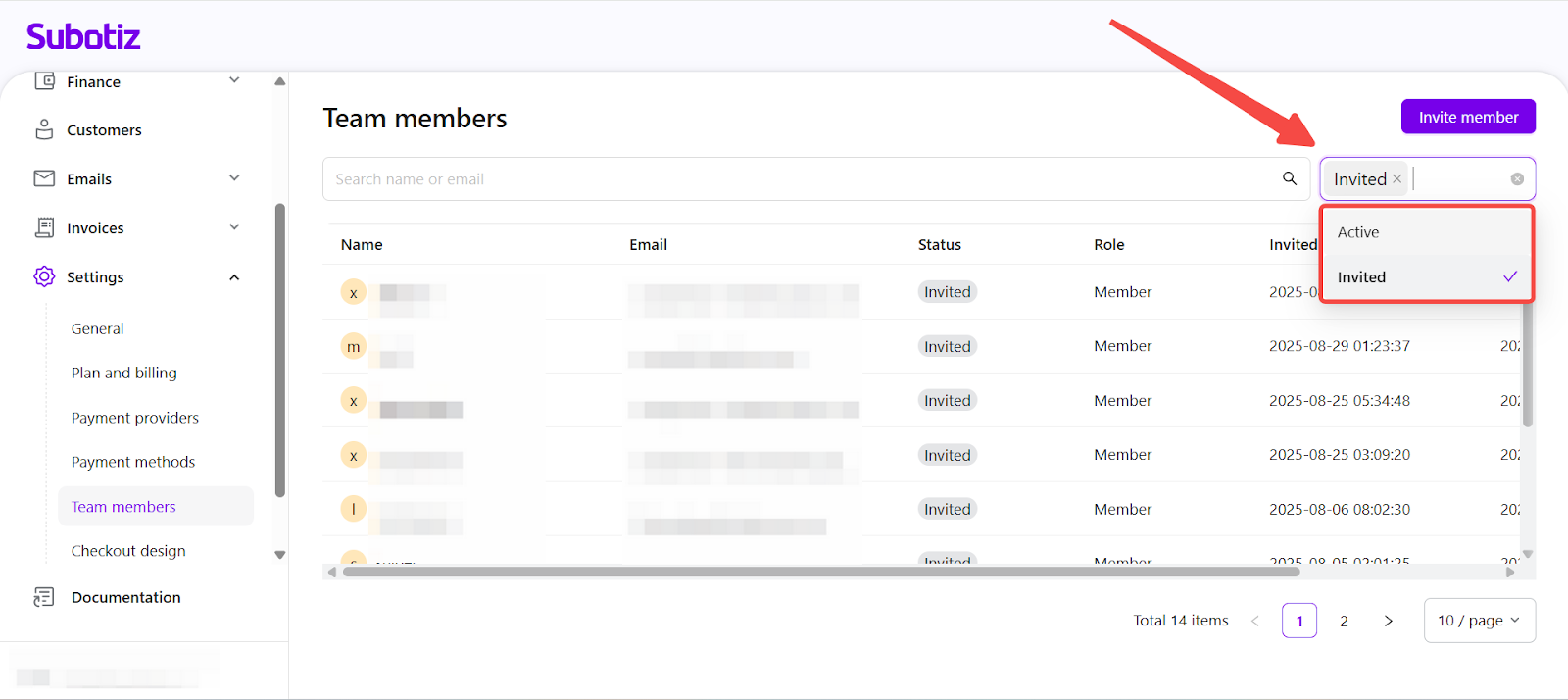Image resolution: width=1568 pixels, height=700 pixels.
Task: Click the Customers person icon
Action: 44,129
